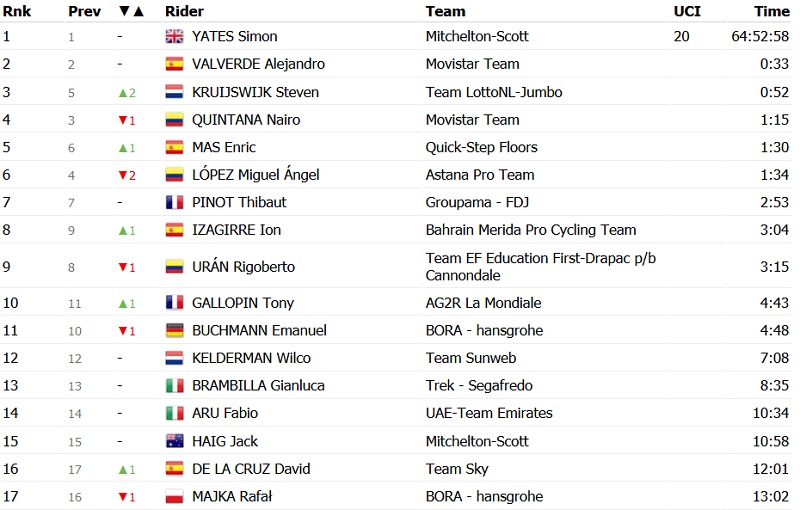Open Mitchelton-Scott team link in first row
This screenshot has width=800, height=510.
pos(477,37)
